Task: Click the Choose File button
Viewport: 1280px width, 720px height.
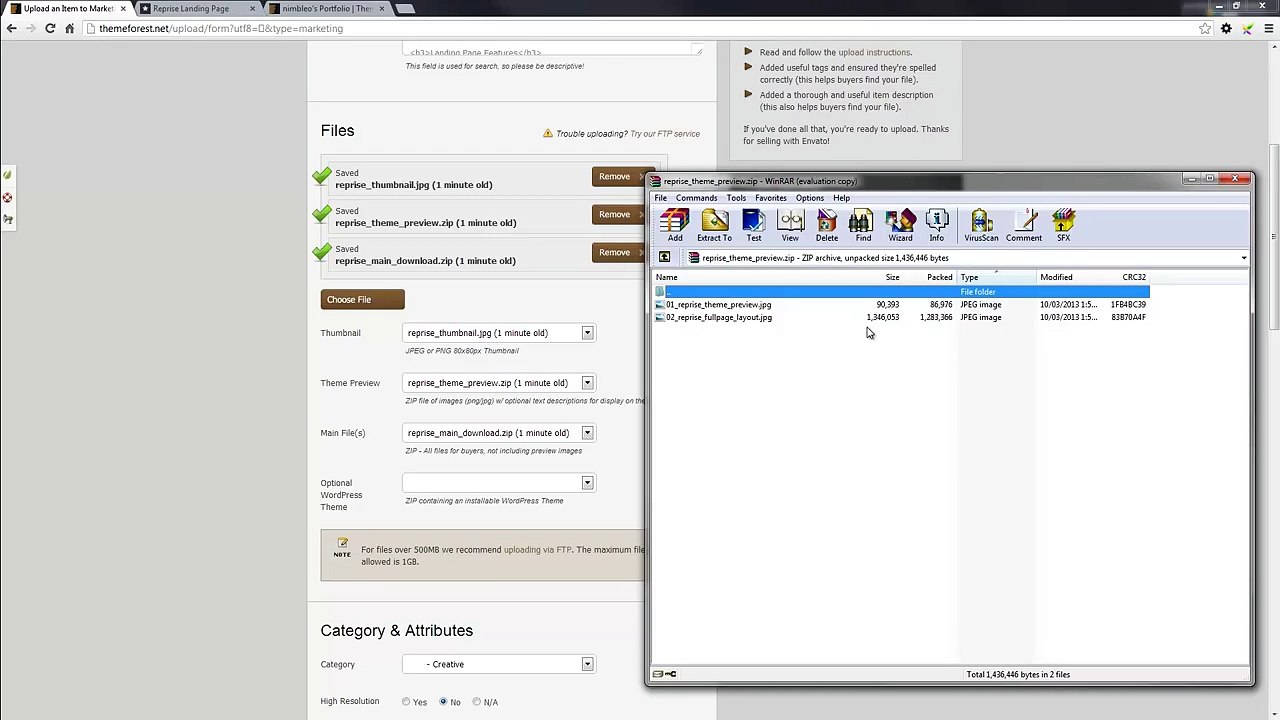Action: [x=363, y=300]
